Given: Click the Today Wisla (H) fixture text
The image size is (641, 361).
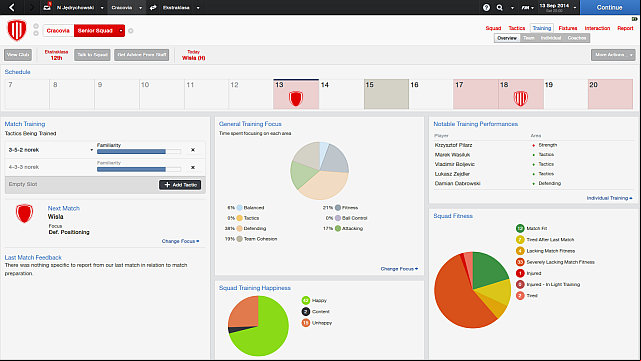Looking at the screenshot, I should (x=193, y=55).
